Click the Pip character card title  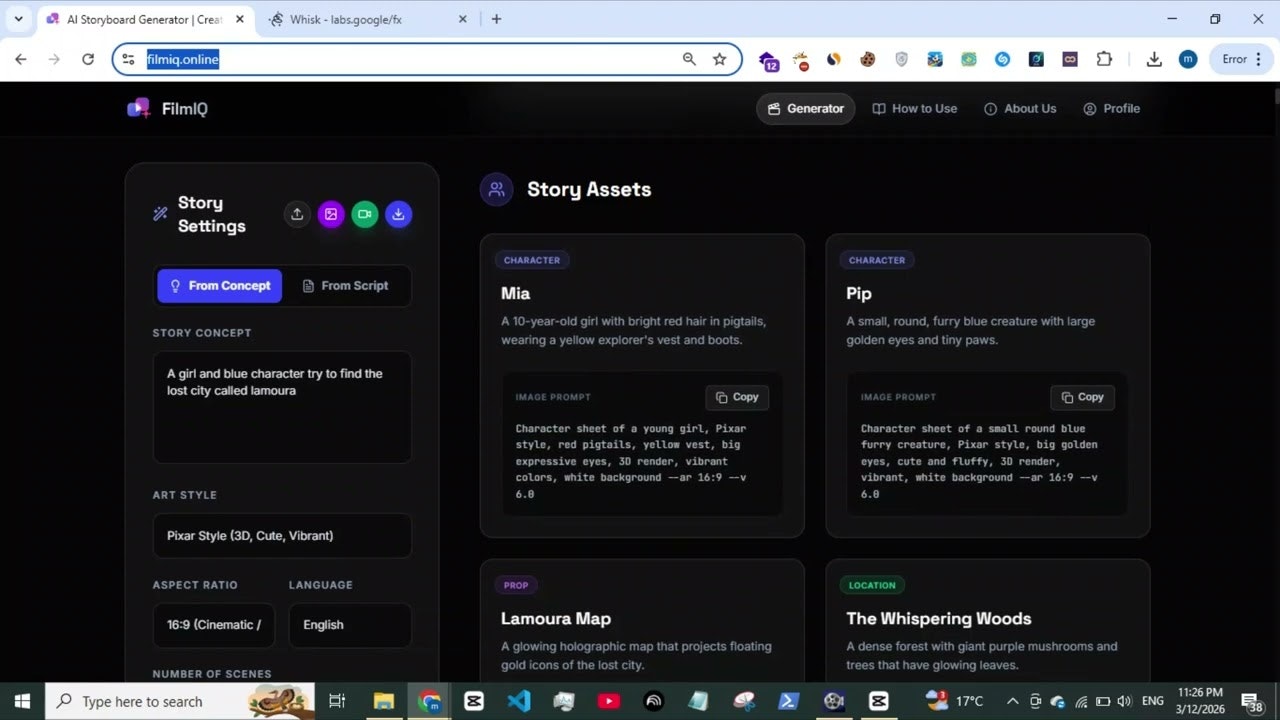point(859,293)
